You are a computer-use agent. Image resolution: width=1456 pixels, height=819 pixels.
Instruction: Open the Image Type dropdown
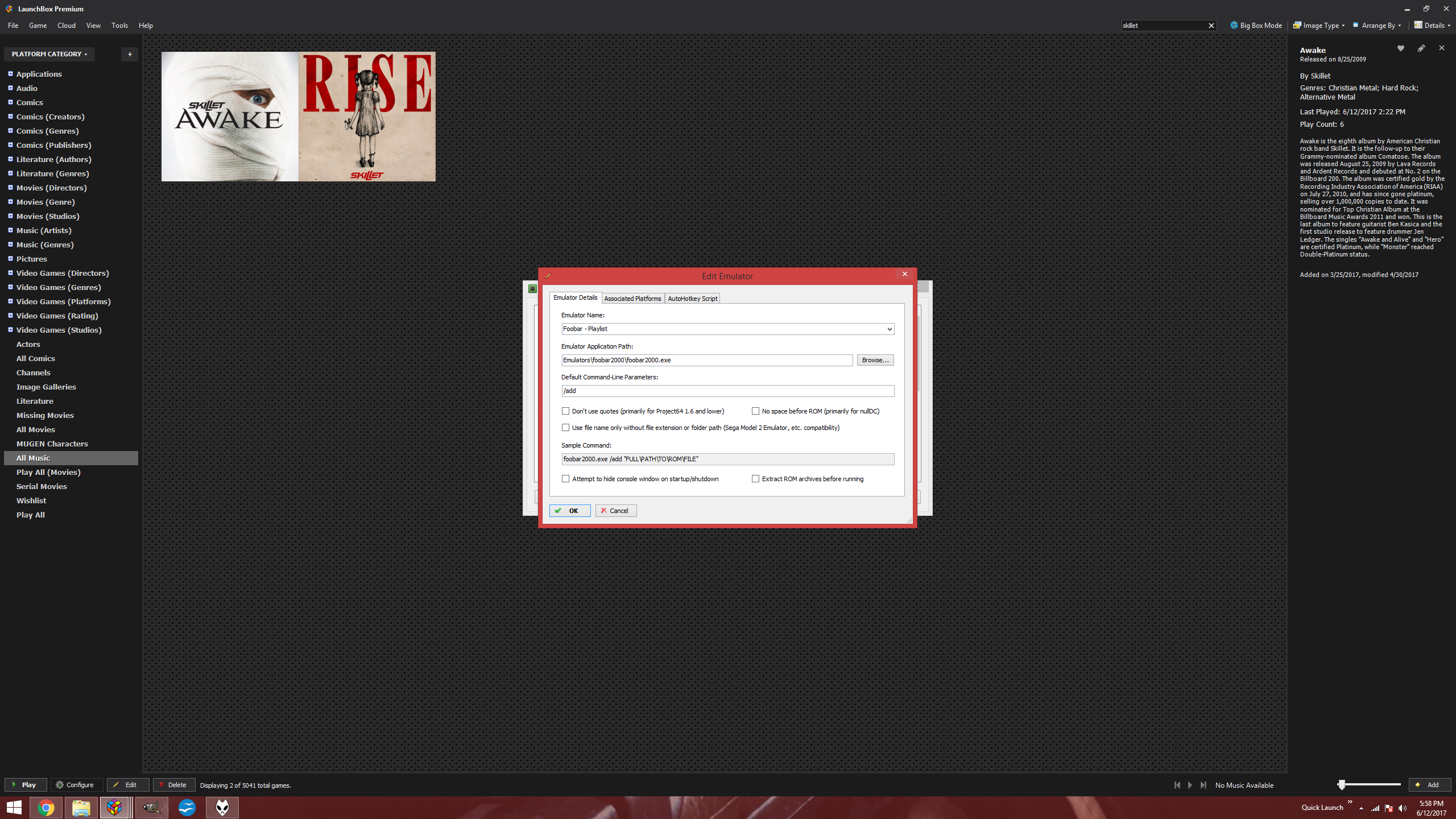(x=1319, y=26)
